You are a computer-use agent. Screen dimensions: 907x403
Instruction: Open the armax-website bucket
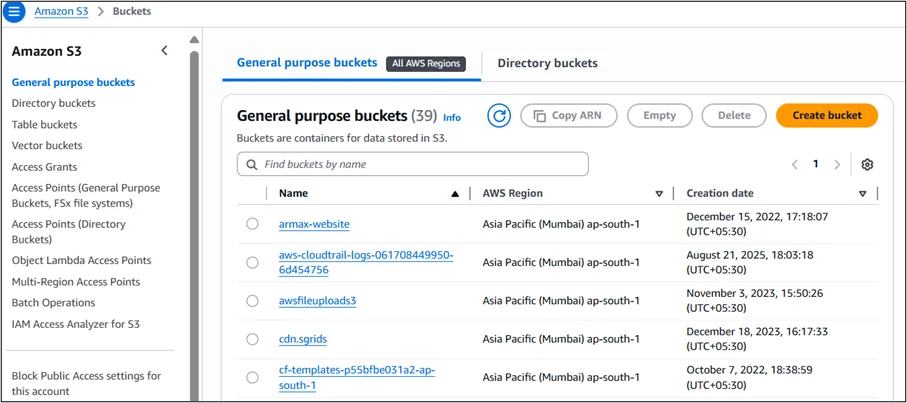(314, 224)
